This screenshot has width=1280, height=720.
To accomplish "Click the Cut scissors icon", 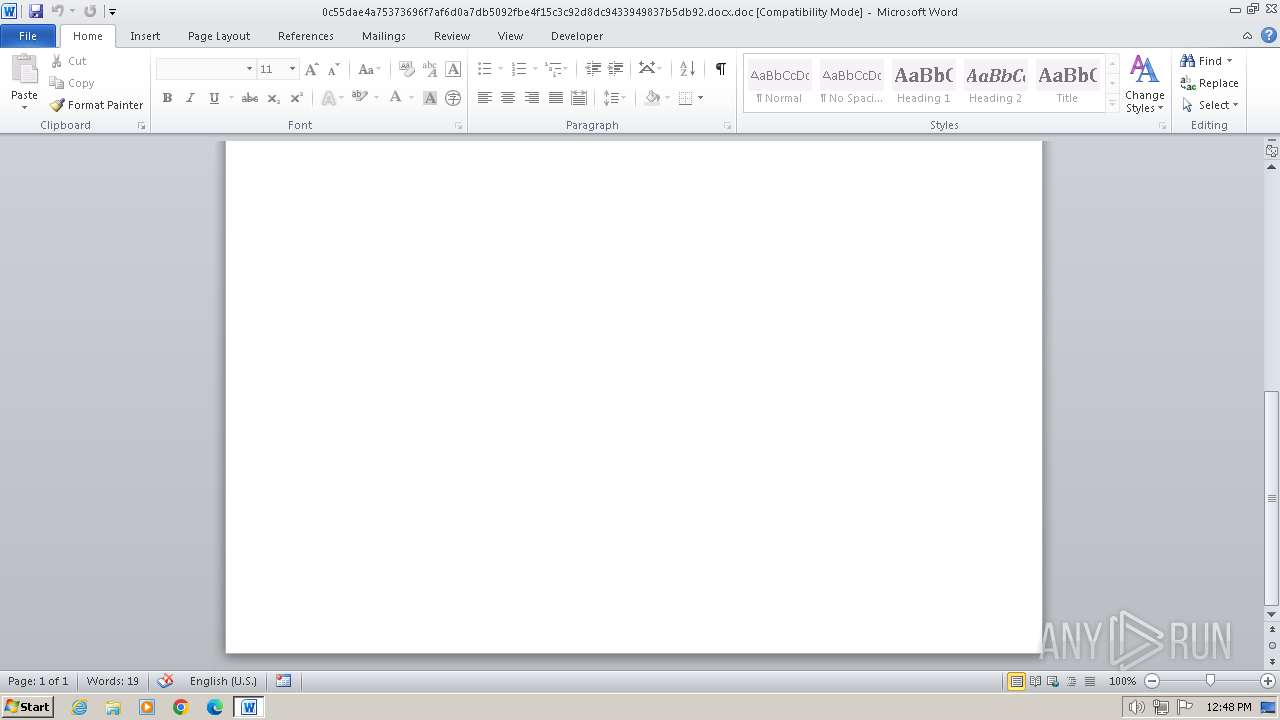I will coord(57,61).
